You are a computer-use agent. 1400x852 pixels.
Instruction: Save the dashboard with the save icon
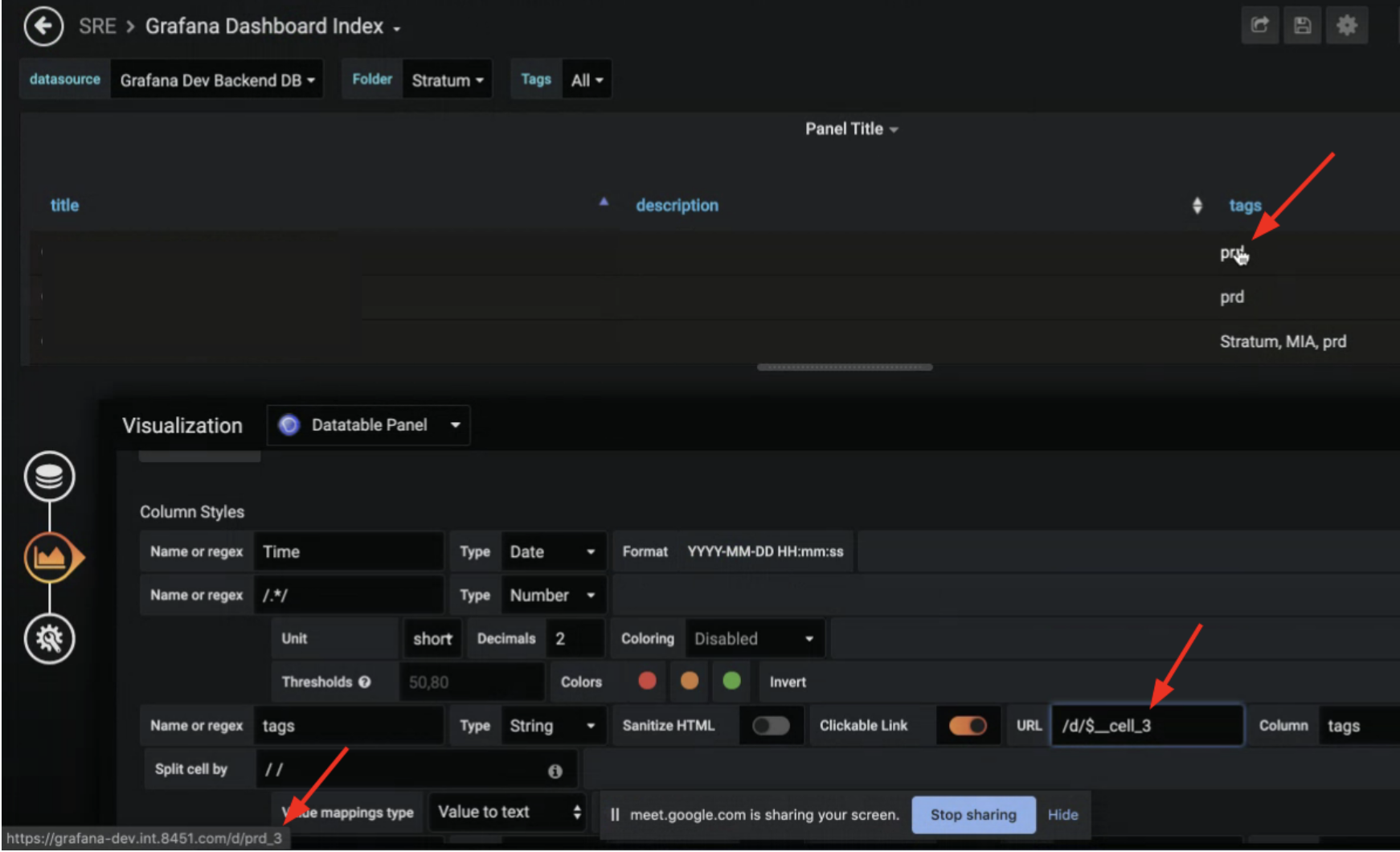click(1302, 25)
